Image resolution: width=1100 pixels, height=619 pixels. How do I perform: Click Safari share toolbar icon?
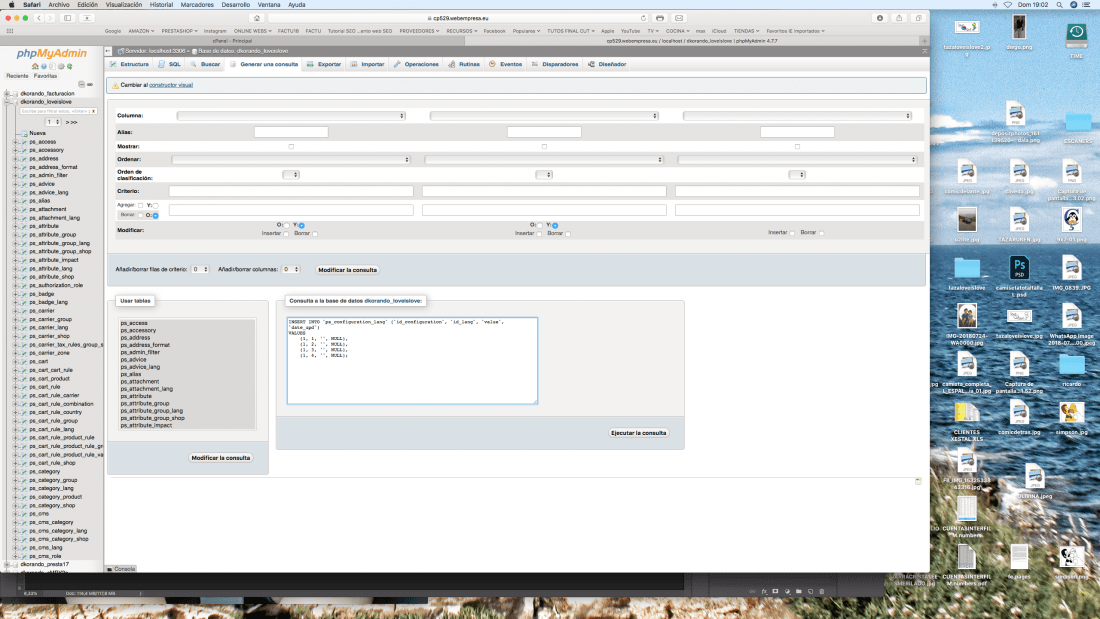(899, 18)
